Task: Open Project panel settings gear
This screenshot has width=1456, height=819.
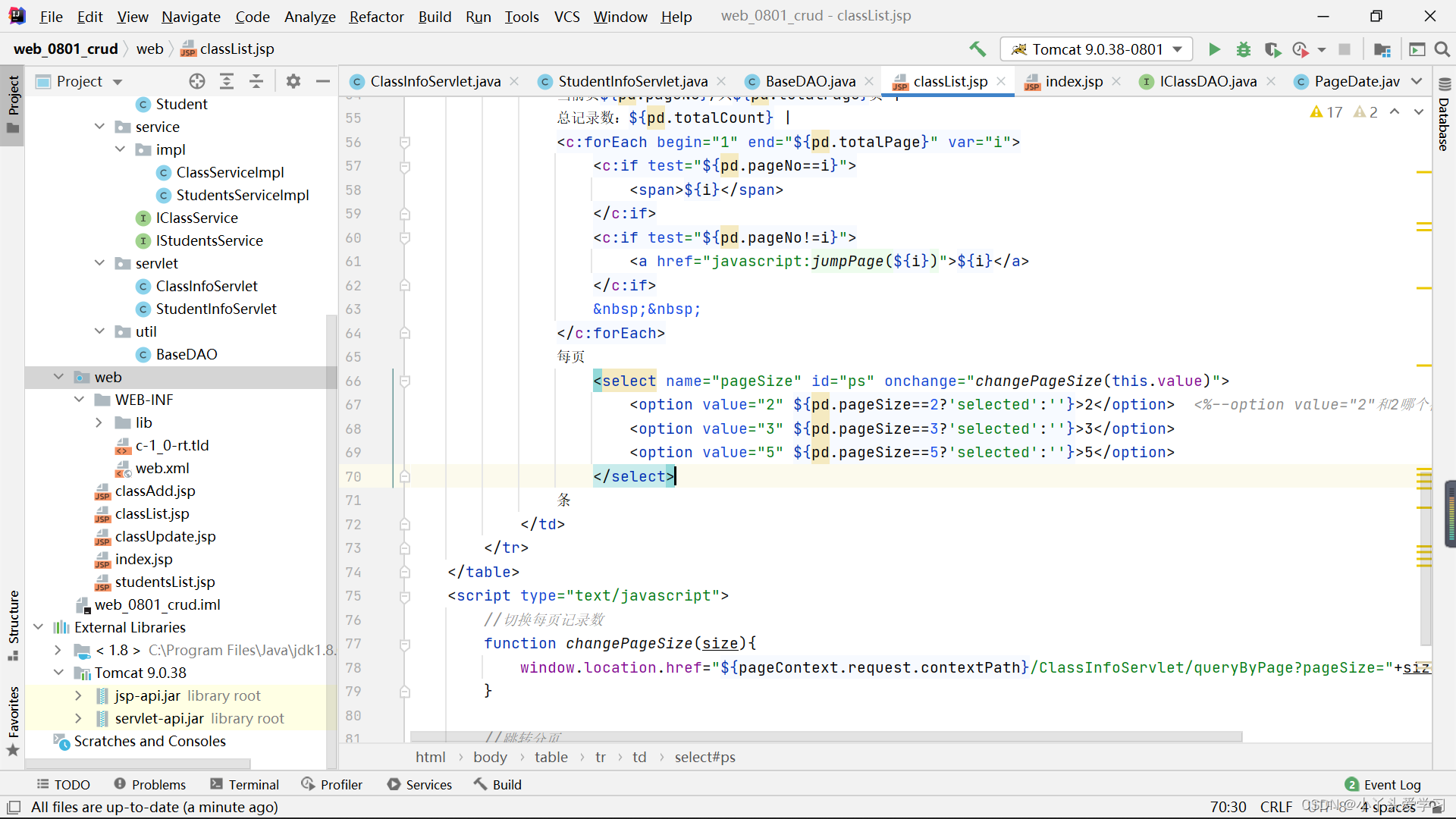Action: pos(293,81)
